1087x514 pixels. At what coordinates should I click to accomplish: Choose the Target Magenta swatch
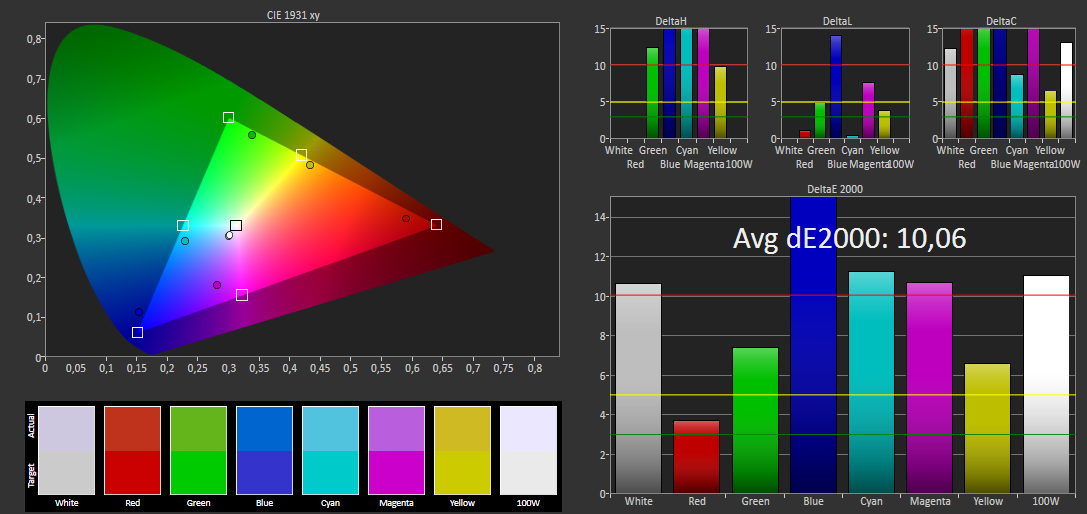397,473
